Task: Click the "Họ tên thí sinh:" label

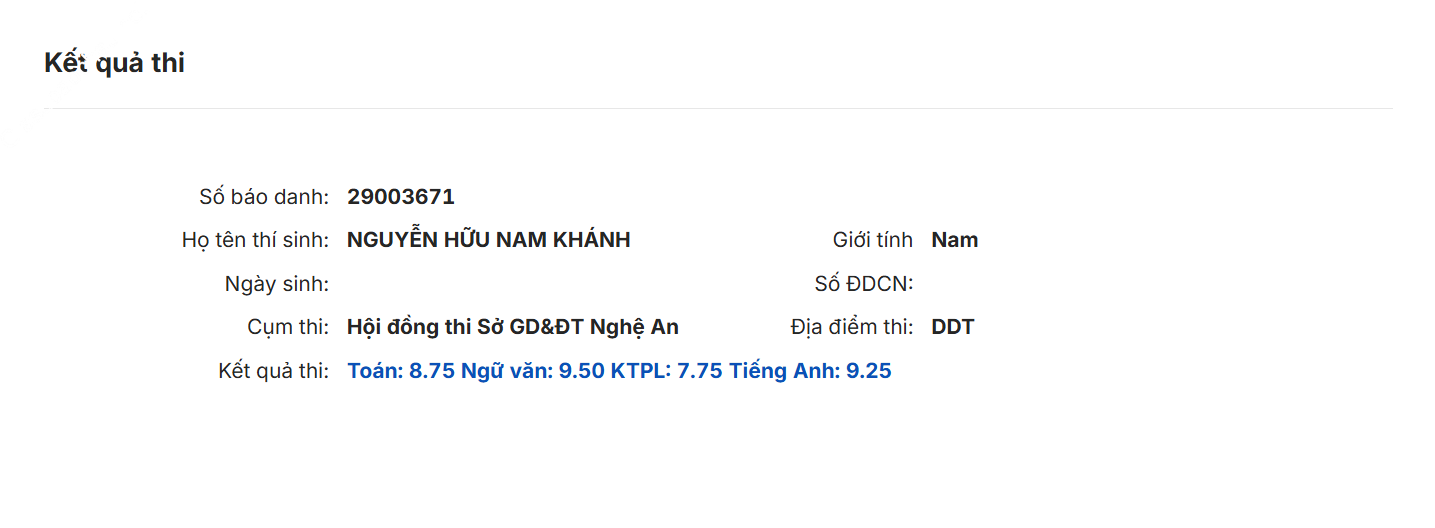Action: pyautogui.click(x=255, y=240)
